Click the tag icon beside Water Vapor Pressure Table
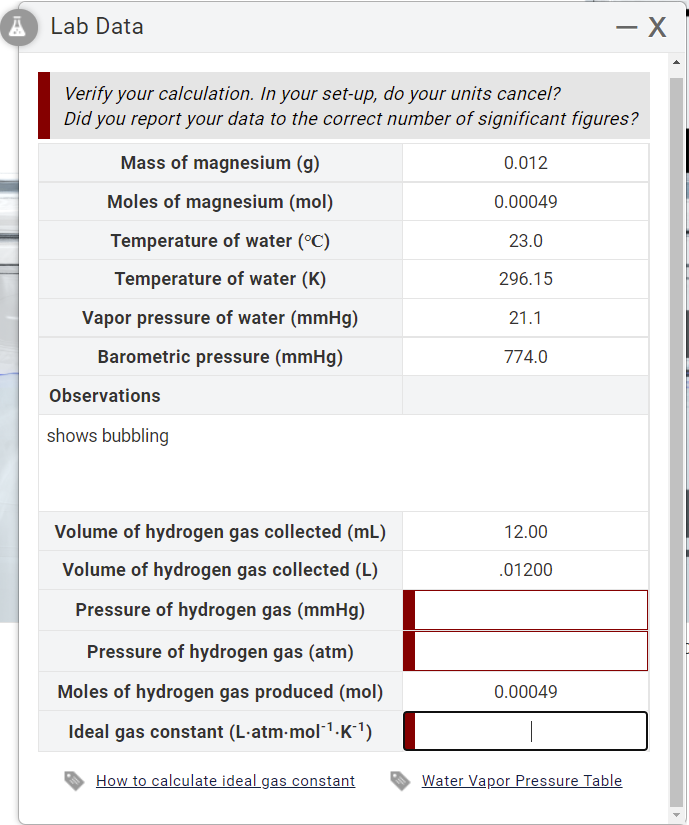 400,780
